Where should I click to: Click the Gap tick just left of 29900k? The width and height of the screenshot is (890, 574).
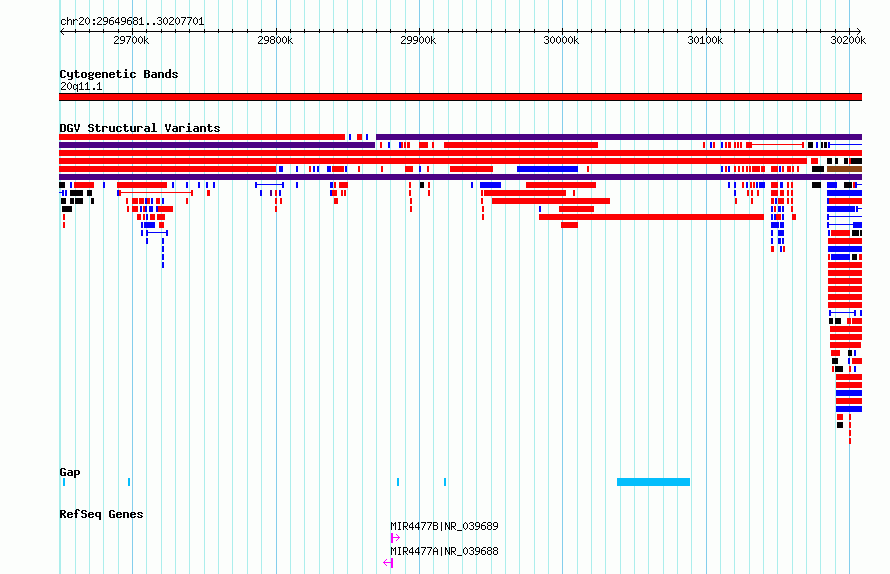[398, 482]
